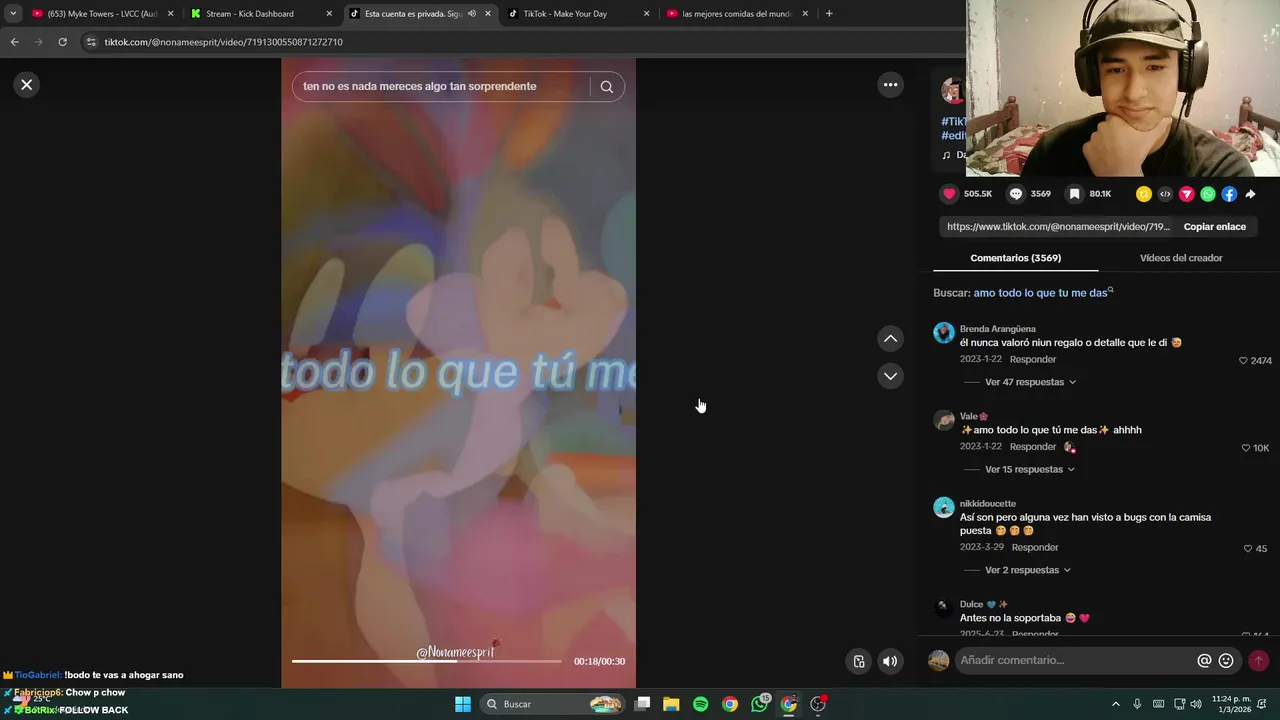Seek on the video progress bar
This screenshot has height=720, width=1280.
tap(427, 661)
